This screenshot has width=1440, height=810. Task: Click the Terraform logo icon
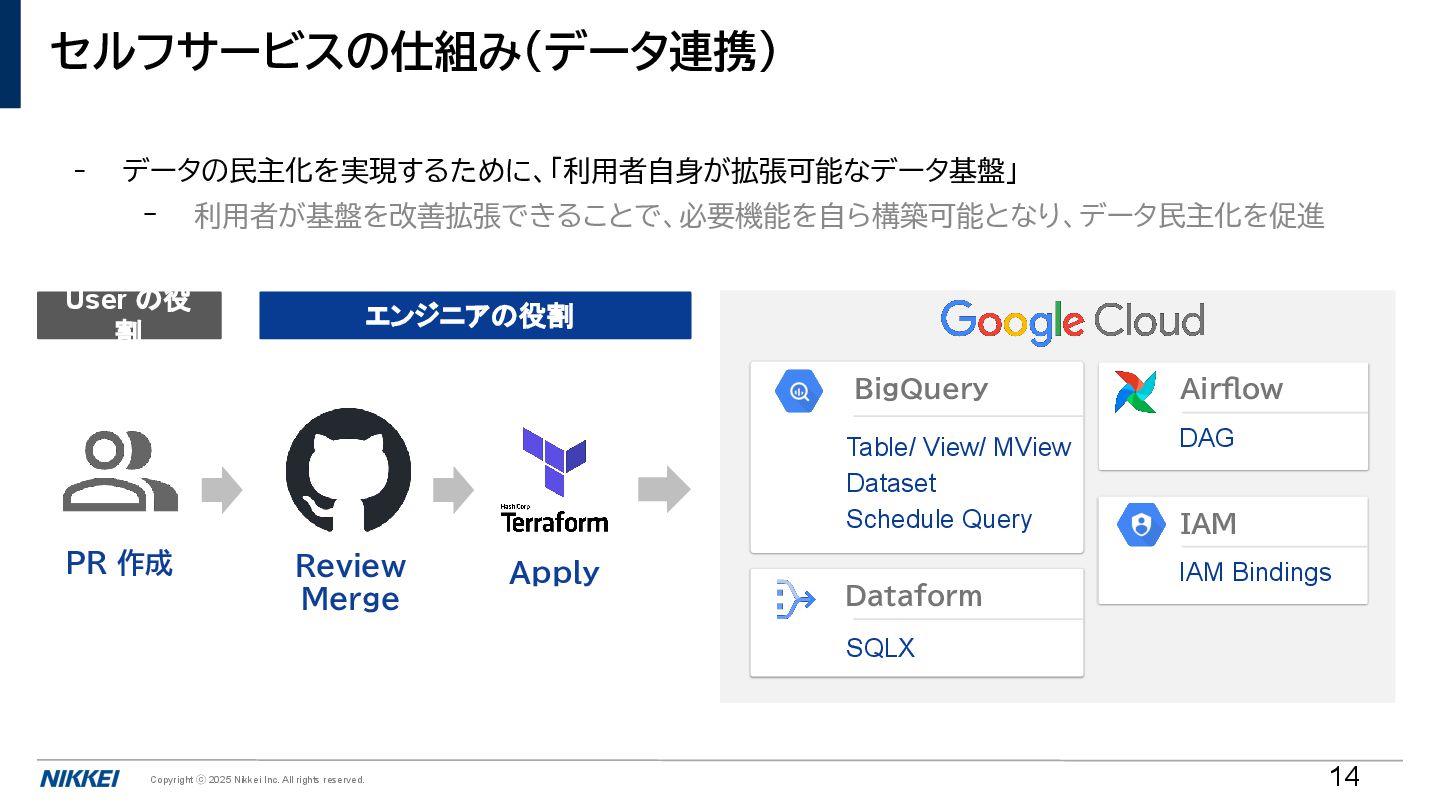pos(554,480)
